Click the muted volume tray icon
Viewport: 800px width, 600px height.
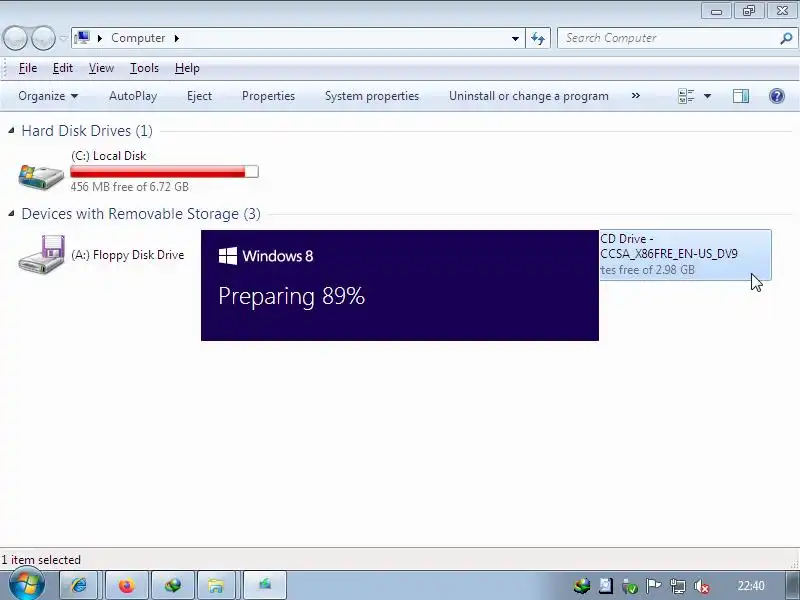(x=702, y=586)
